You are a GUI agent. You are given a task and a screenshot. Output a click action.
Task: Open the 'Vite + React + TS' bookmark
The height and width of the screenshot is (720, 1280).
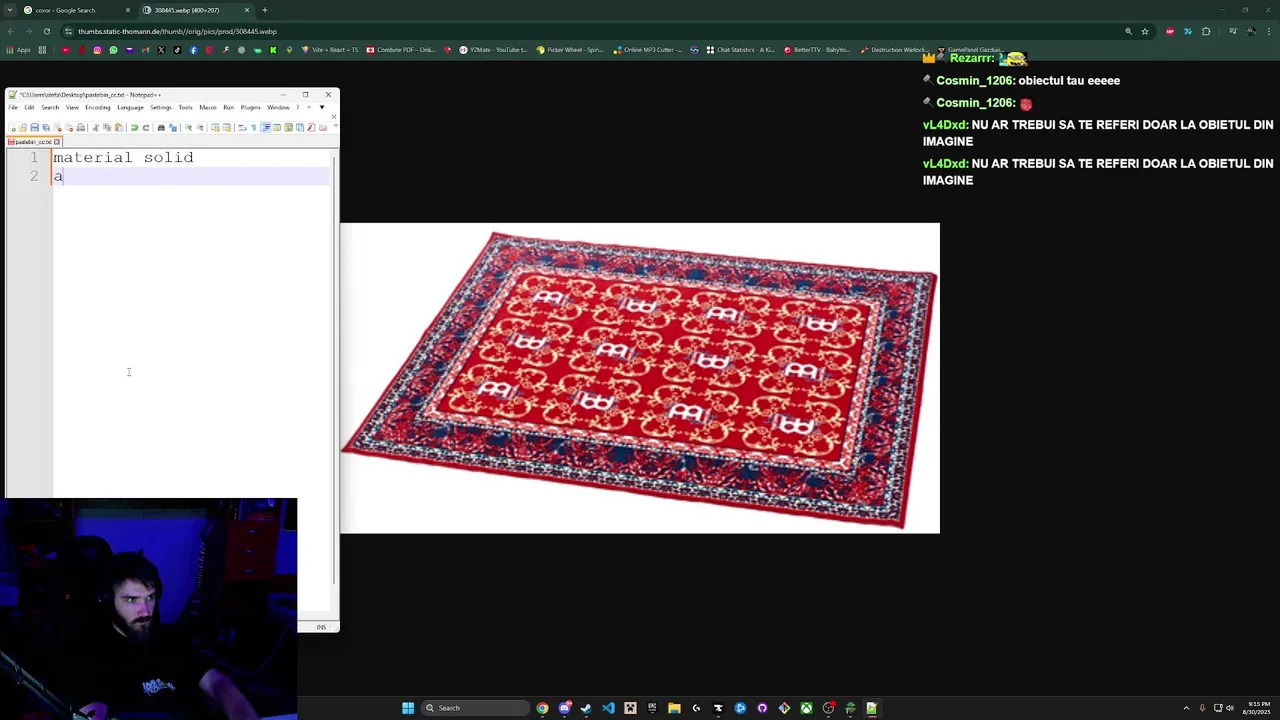click(329, 50)
